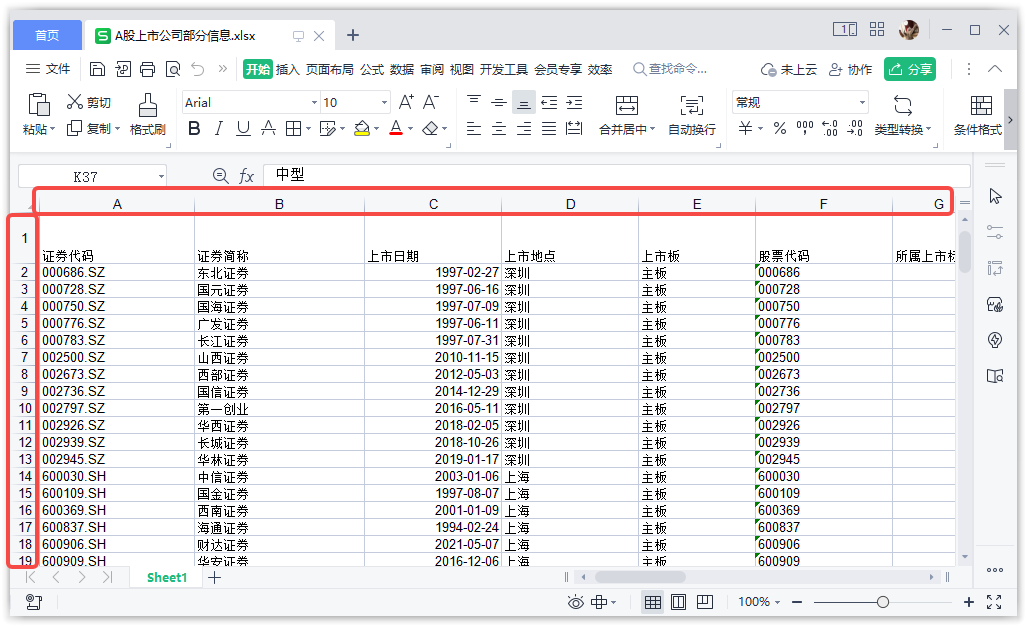Center text horizontally
Screen dimensions: 1027x626
click(x=498, y=128)
